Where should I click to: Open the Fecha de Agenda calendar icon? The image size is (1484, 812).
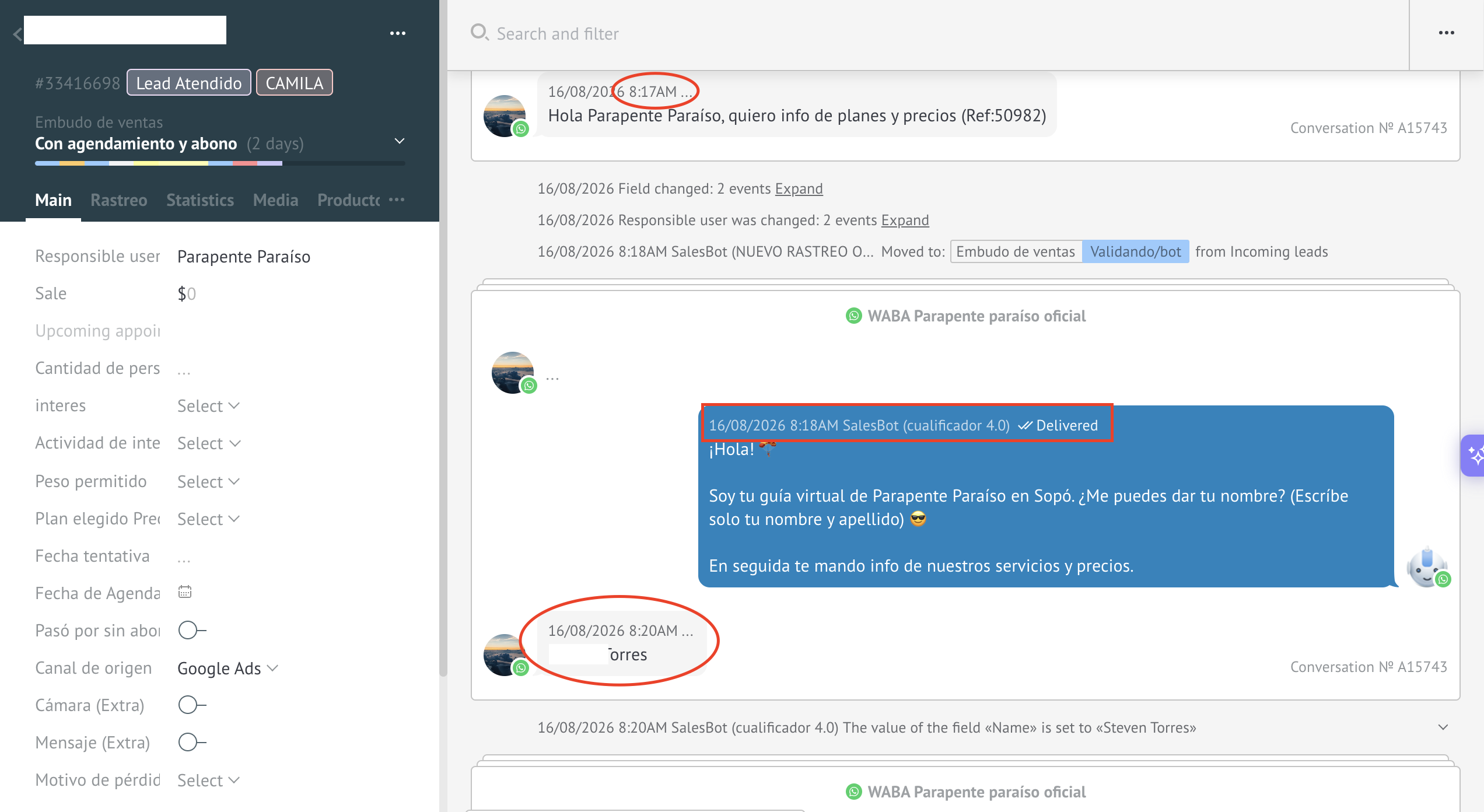click(185, 592)
